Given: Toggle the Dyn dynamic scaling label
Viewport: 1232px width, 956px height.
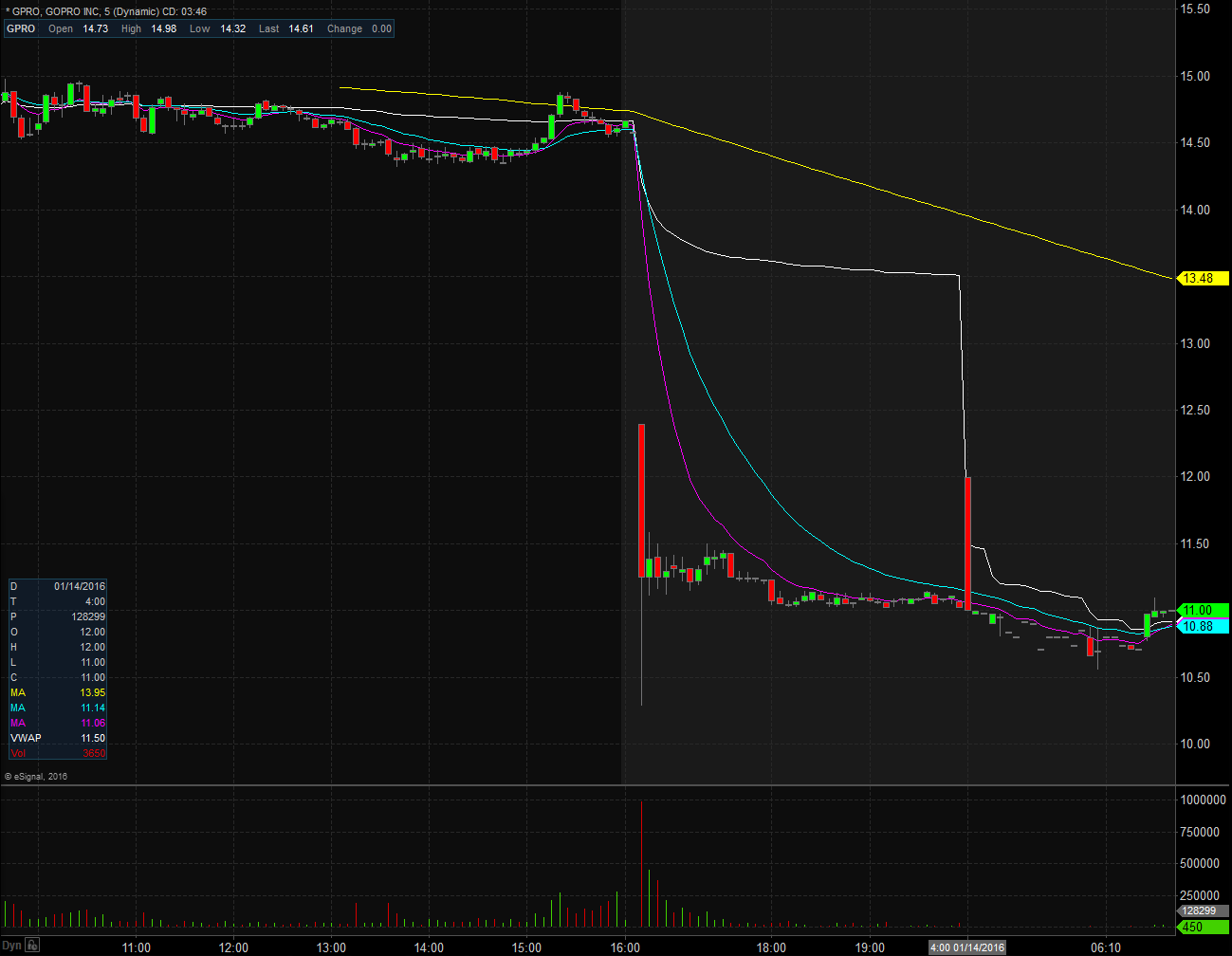Looking at the screenshot, I should click(10, 946).
